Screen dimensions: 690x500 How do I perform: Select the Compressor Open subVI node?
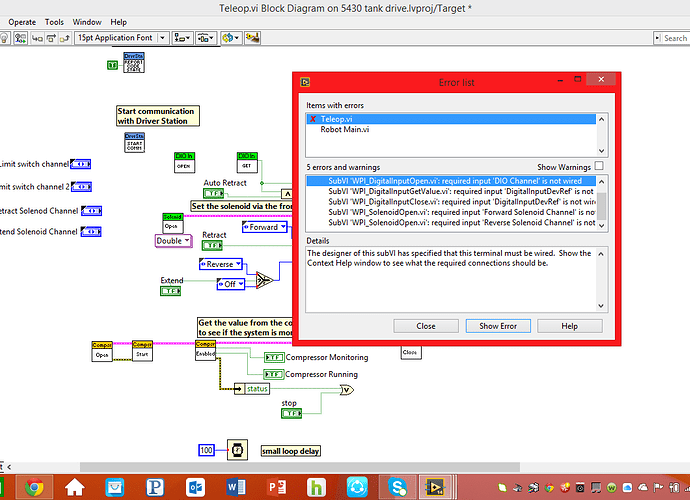click(102, 352)
